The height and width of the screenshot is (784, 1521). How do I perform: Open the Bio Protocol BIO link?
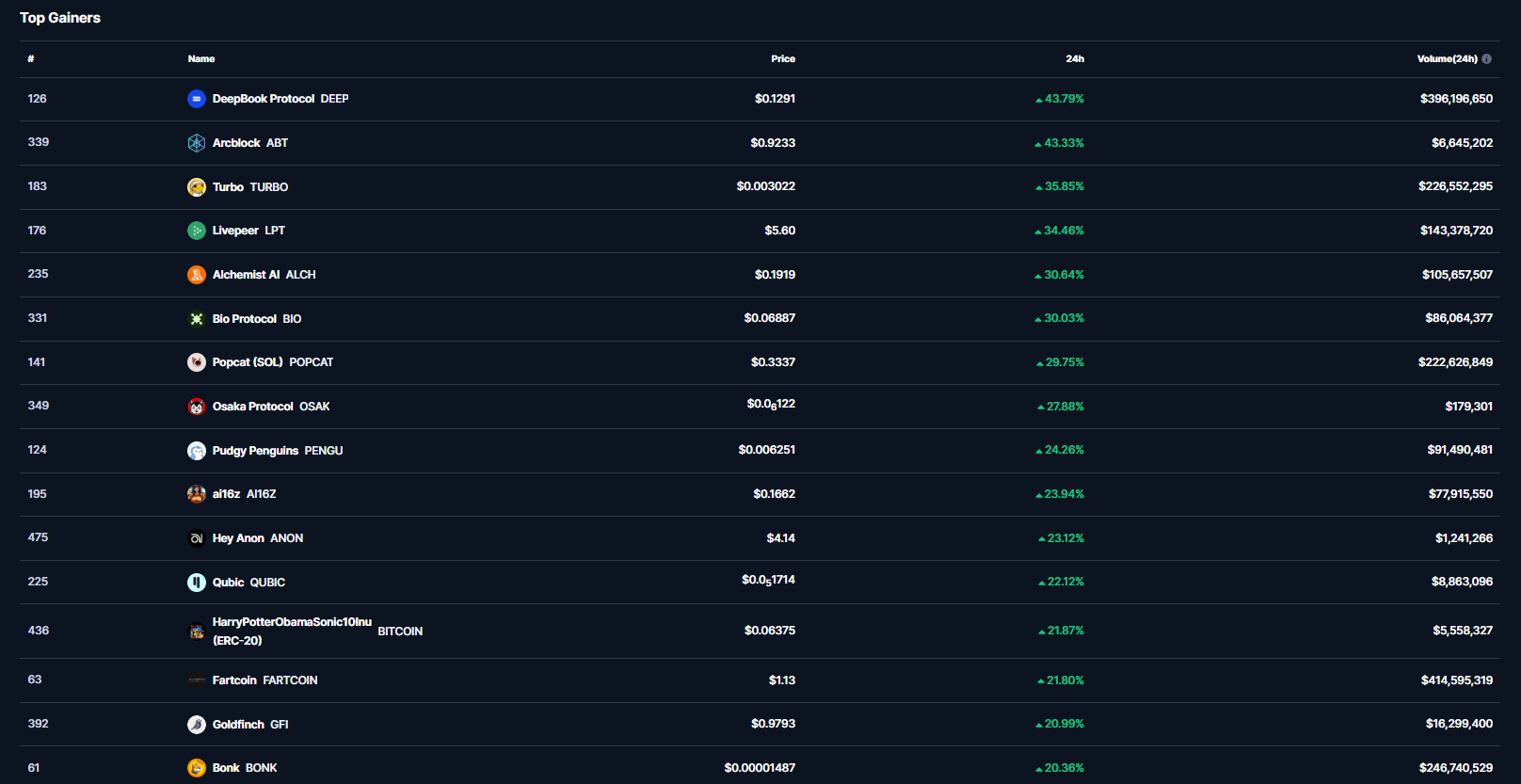[257, 319]
